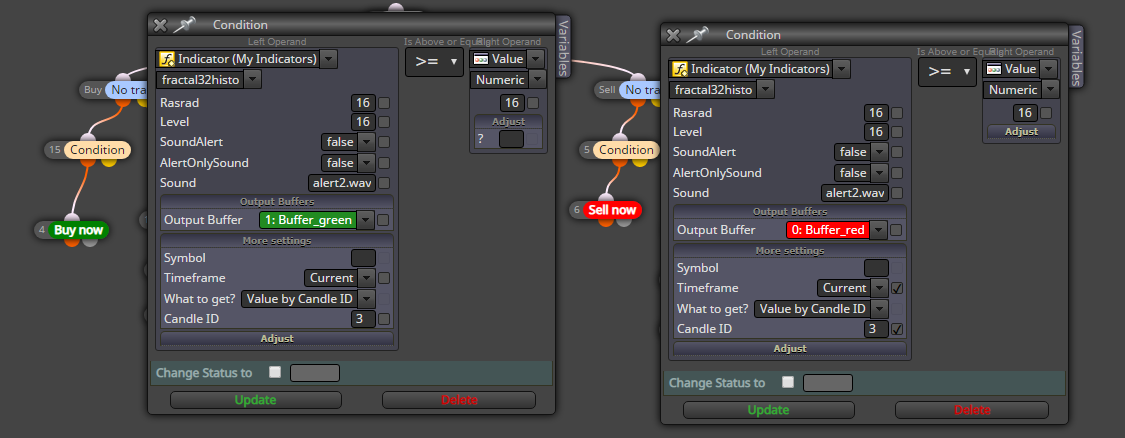Screen dimensions: 1125x438
Task: Edit Level value 16 in right panel
Action: tap(876, 132)
